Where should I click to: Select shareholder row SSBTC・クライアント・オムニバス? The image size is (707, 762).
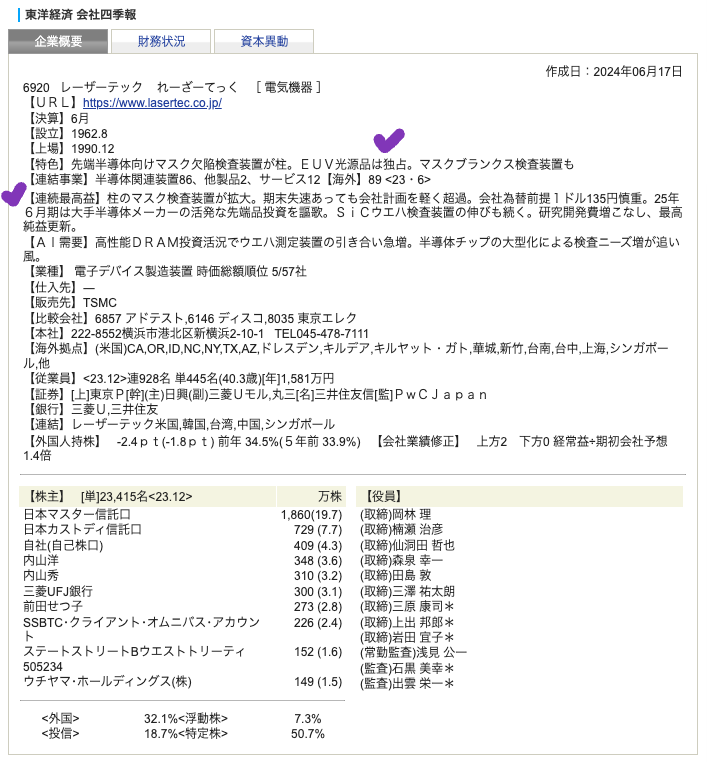pyautogui.click(x=141, y=629)
